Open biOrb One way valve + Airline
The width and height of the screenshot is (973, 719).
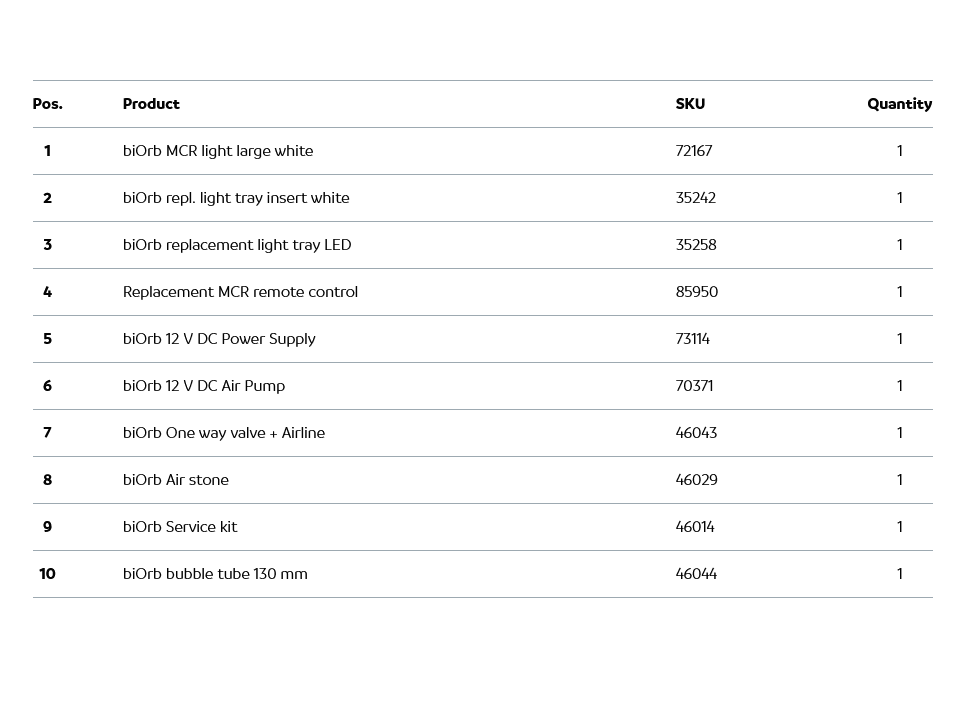point(224,433)
